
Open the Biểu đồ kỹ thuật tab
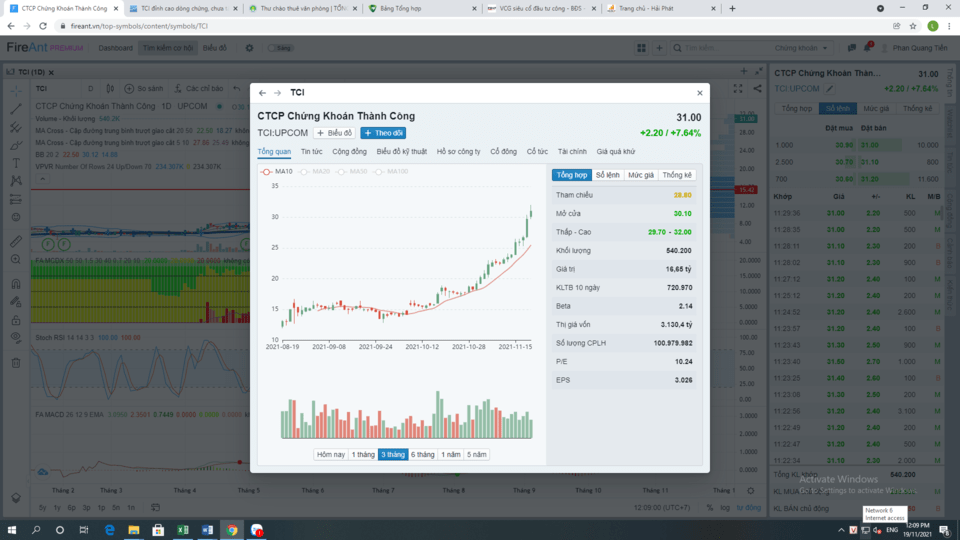[x=402, y=151]
